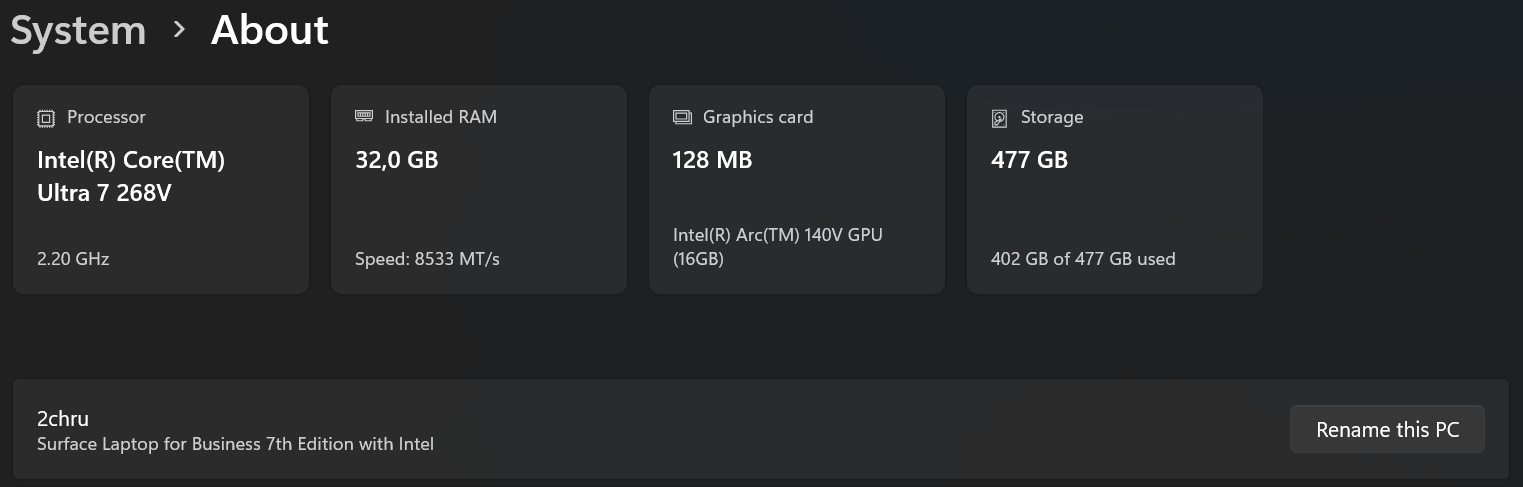Click the 2chru device name

pyautogui.click(x=63, y=419)
